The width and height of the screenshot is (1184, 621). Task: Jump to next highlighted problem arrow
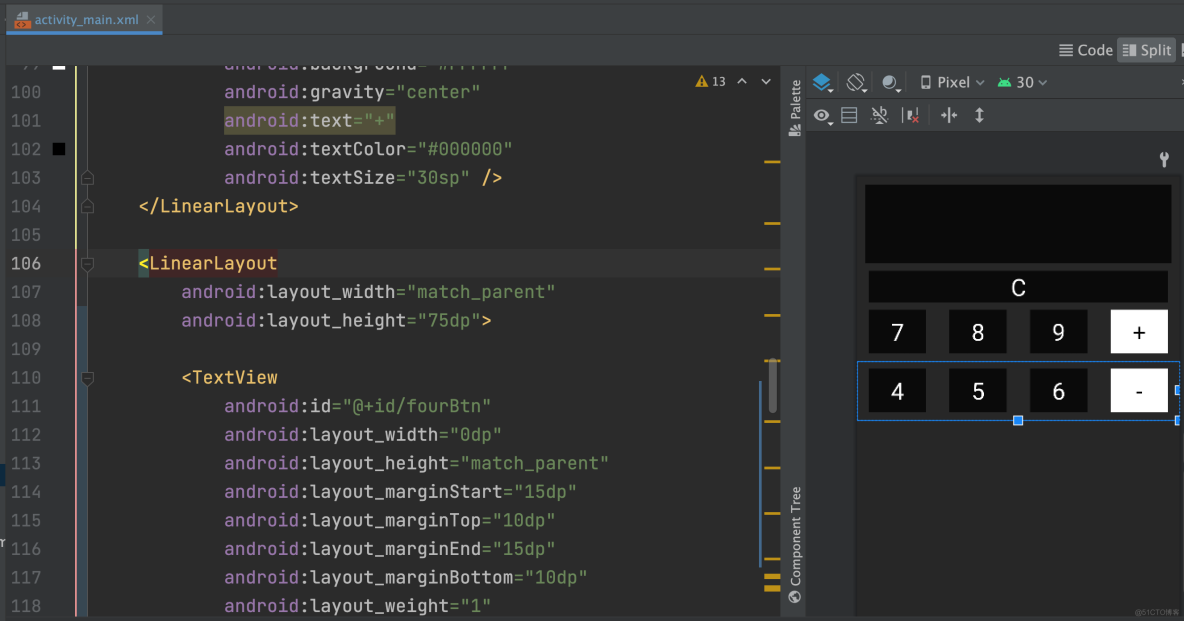[x=766, y=82]
